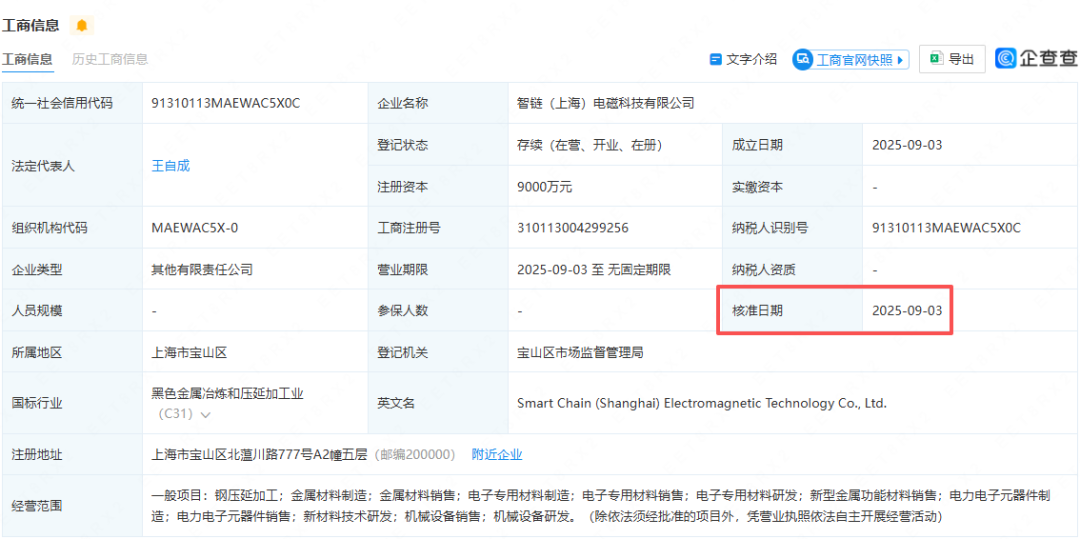Select the 核准日期 value 2025-09-03
The height and width of the screenshot is (539, 1080).
(906, 310)
